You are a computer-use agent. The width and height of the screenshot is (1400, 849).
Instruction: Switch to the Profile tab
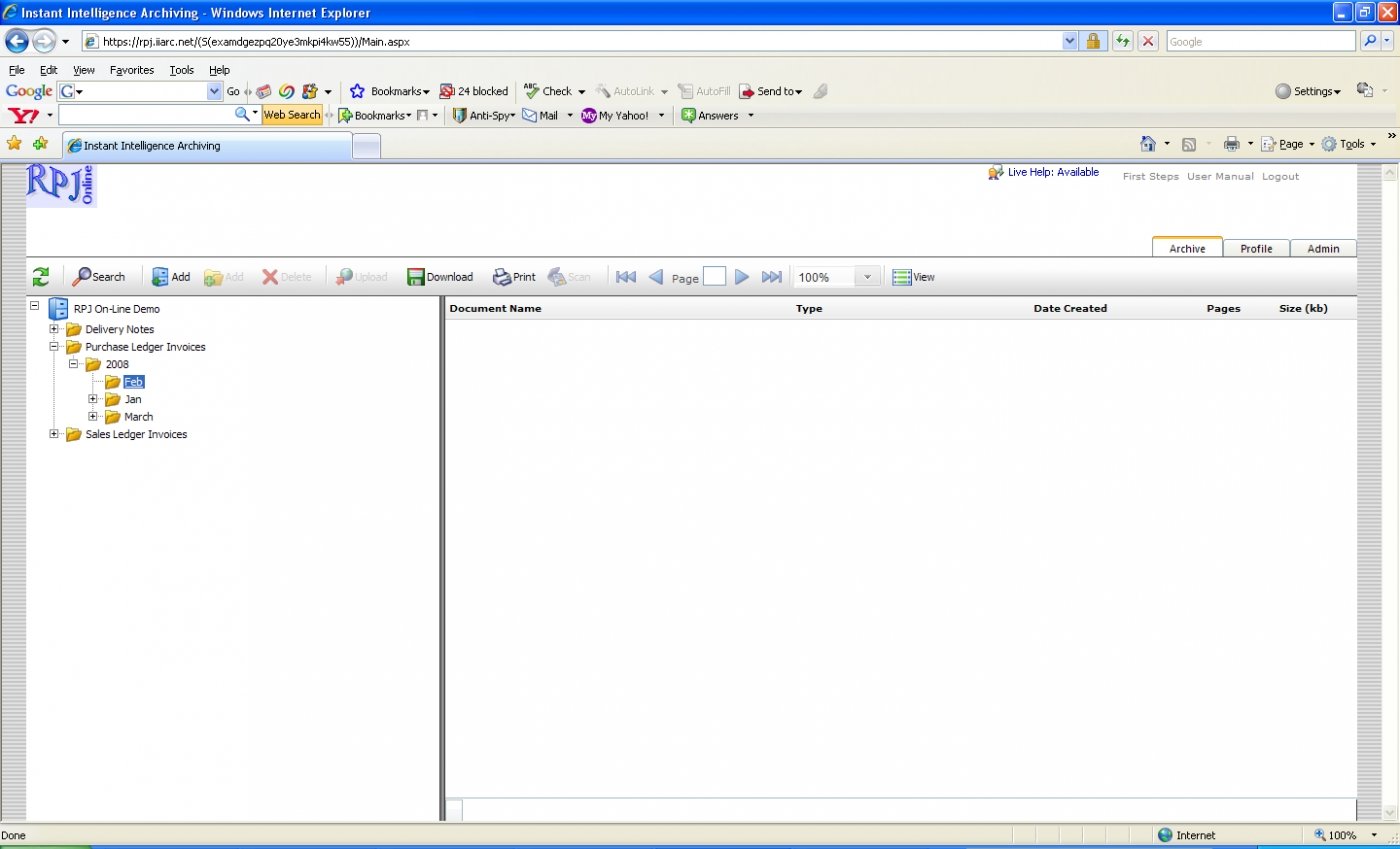(x=1256, y=248)
